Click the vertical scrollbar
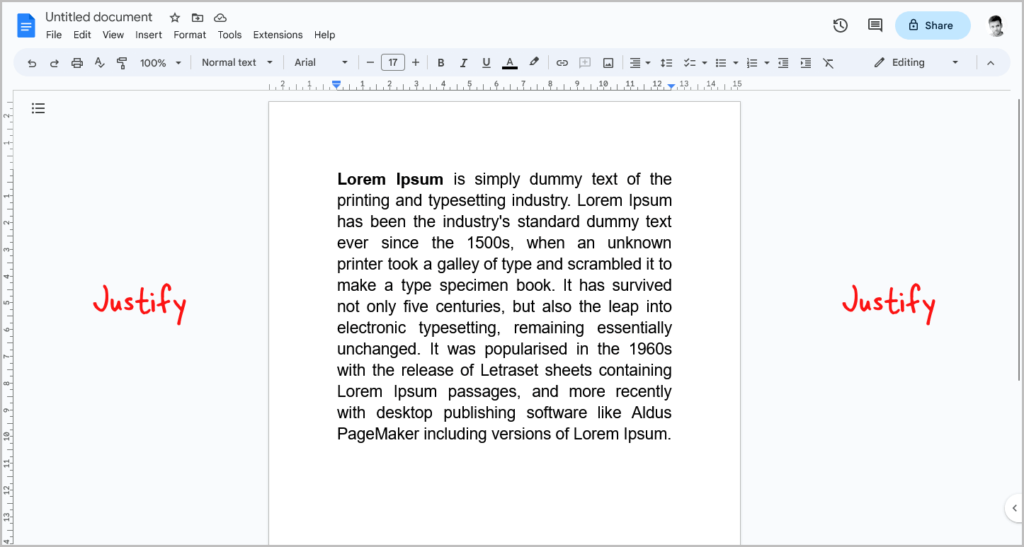Screen dimensions: 1024x547 tap(1019, 238)
